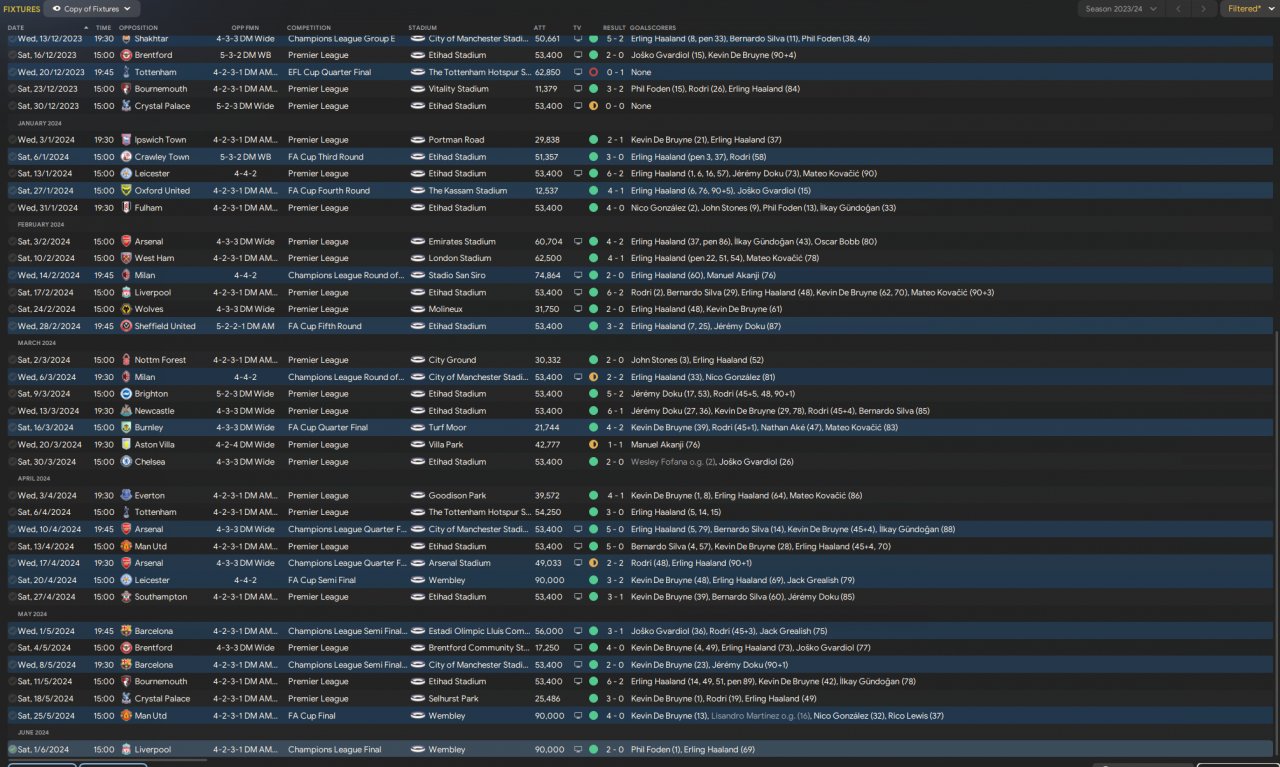
Task: Click the stadium icon beside Selhurst Park
Action: click(x=418, y=699)
